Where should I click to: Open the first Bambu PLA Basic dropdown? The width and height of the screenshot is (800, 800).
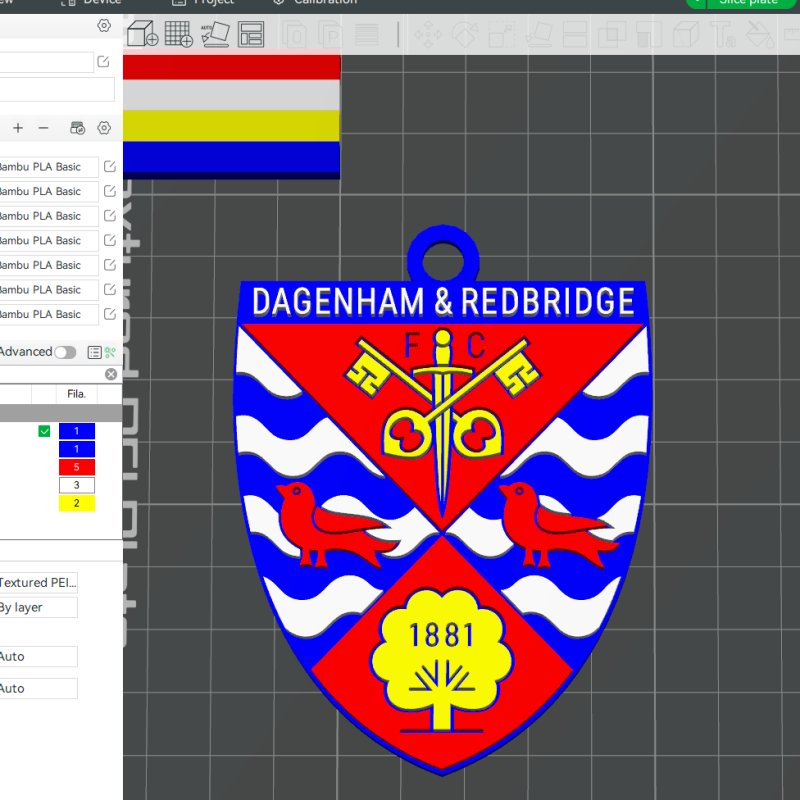[49, 167]
